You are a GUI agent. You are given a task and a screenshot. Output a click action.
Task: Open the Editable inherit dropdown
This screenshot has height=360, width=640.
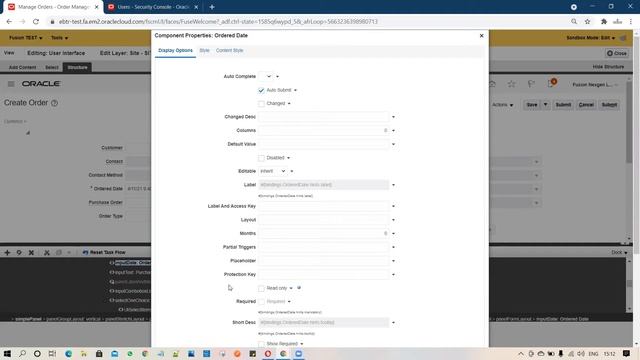273,171
